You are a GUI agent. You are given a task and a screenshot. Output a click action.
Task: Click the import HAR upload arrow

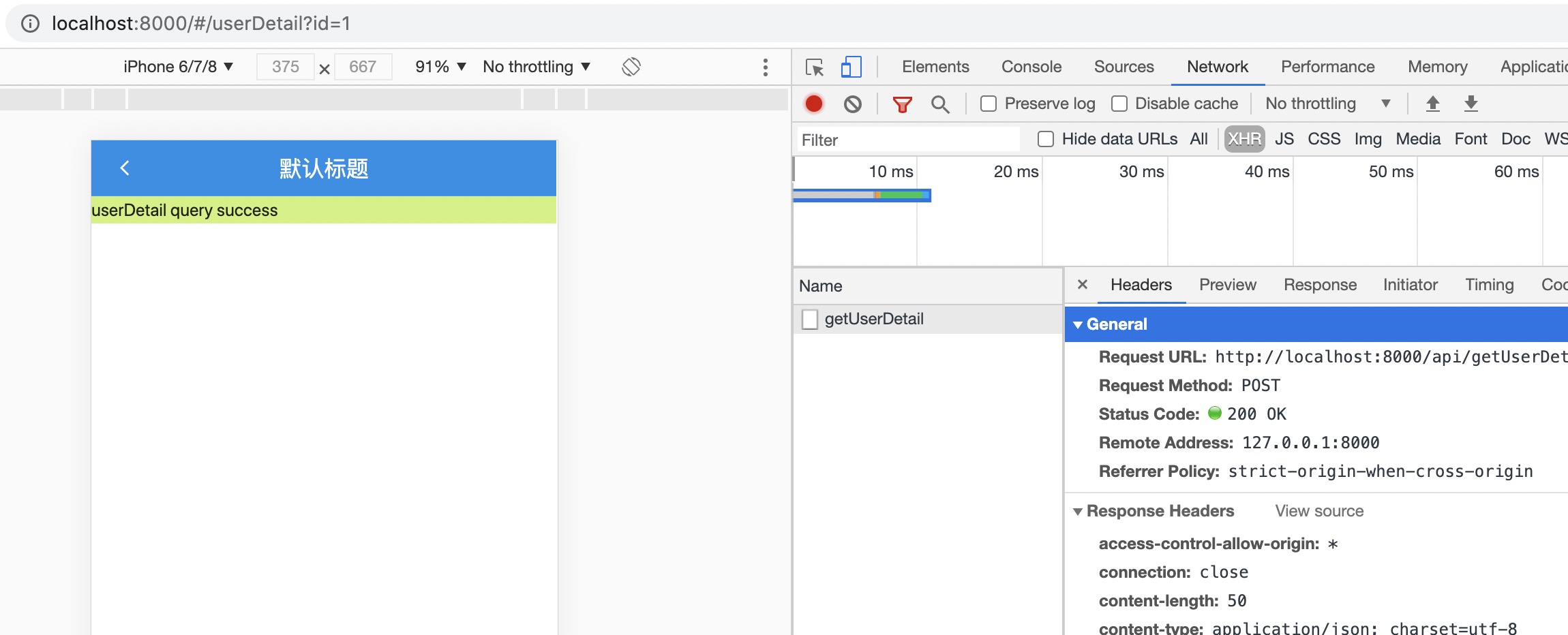click(x=1433, y=104)
